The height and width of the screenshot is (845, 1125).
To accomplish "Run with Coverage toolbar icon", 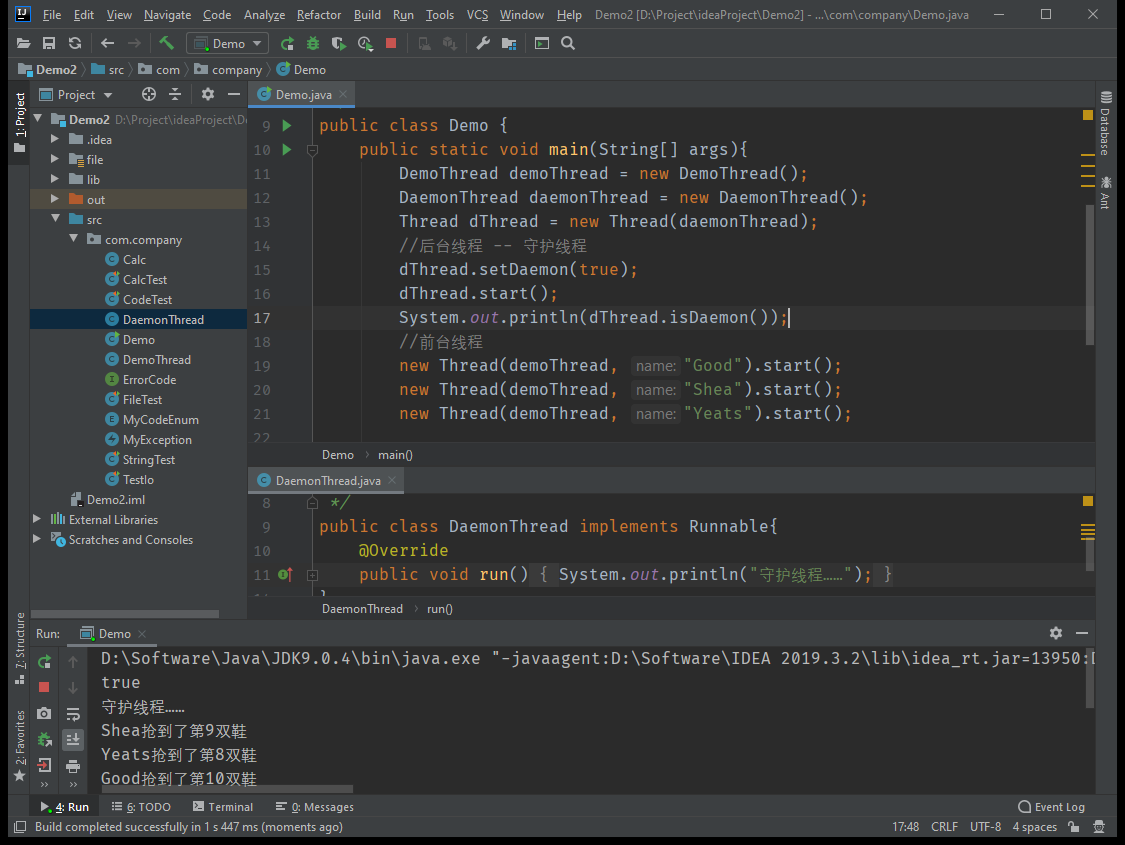I will pos(339,44).
